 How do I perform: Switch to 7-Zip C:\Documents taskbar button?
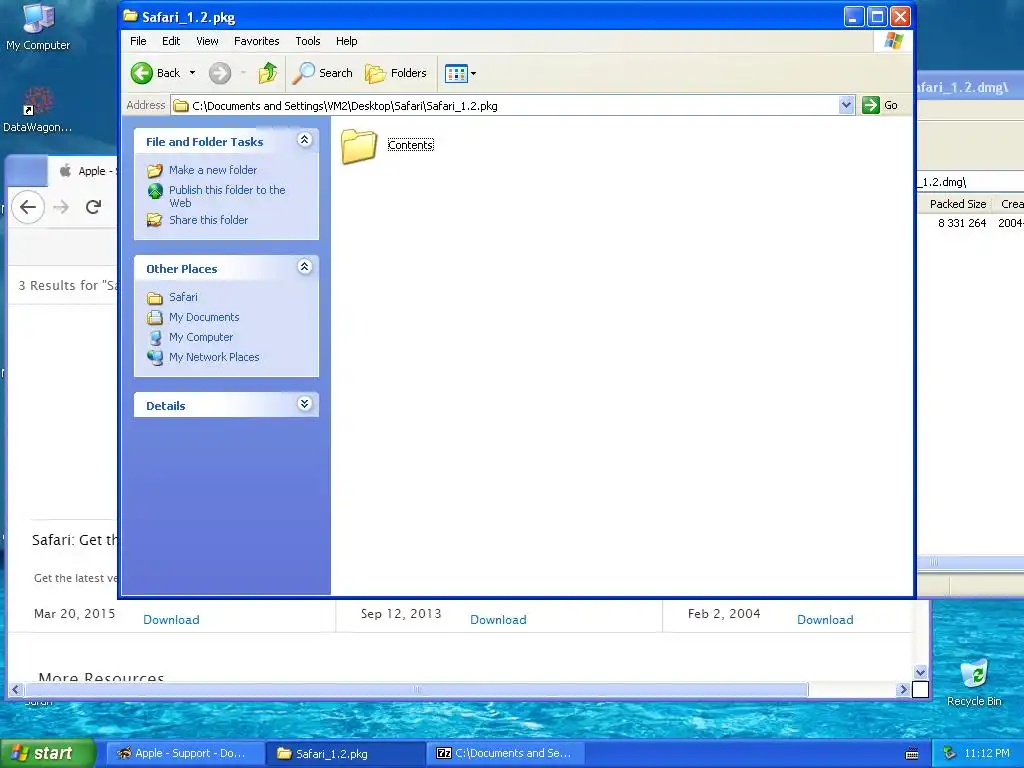pyautogui.click(x=507, y=754)
